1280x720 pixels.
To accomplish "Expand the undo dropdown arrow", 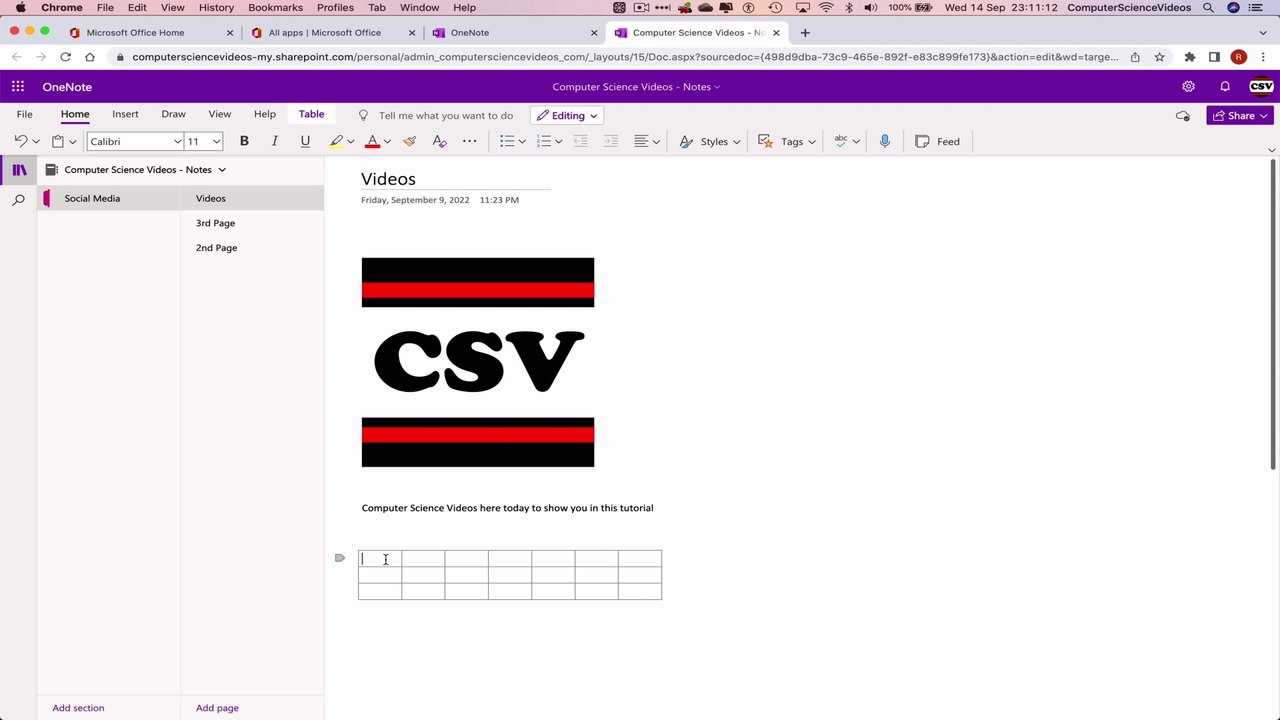I will [x=36, y=142].
